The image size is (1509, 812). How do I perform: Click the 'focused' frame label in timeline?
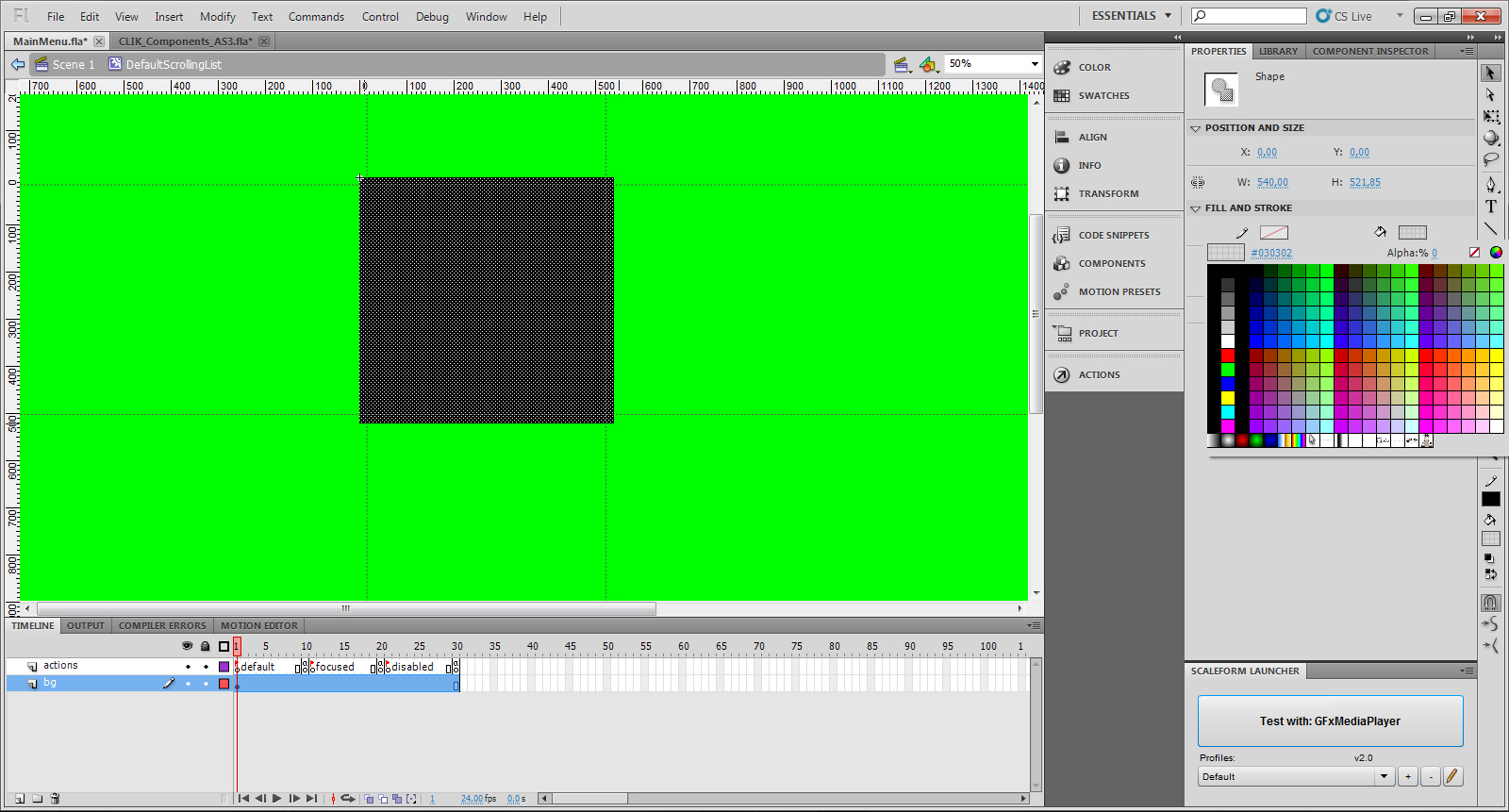pyautogui.click(x=335, y=667)
